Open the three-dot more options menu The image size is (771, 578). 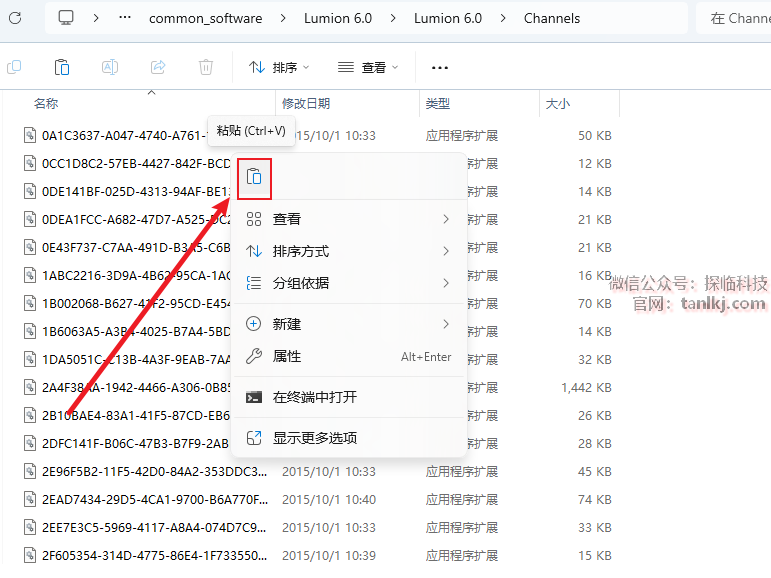click(x=440, y=67)
